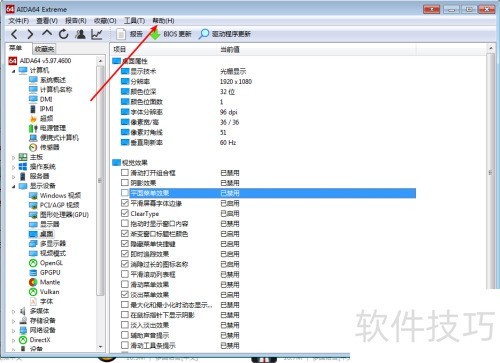Collapse the 显示设备 tree node

tap(13, 186)
